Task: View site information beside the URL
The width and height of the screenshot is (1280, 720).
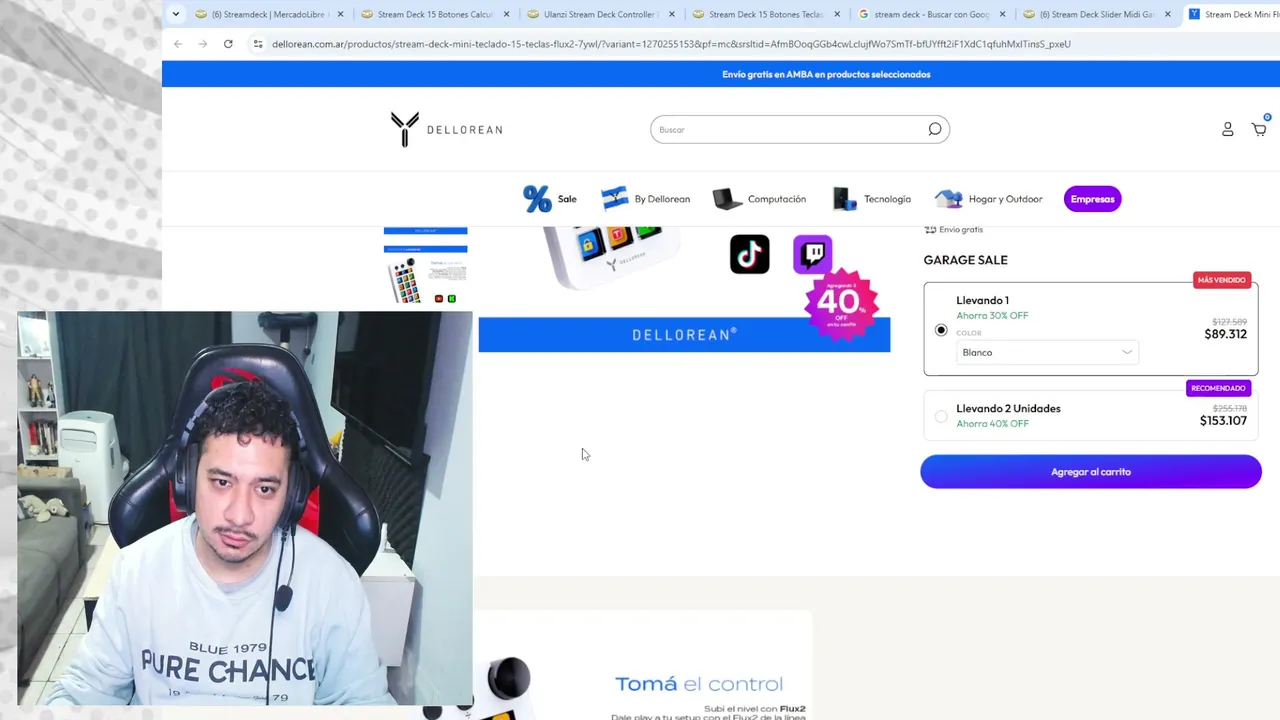Action: click(x=258, y=44)
